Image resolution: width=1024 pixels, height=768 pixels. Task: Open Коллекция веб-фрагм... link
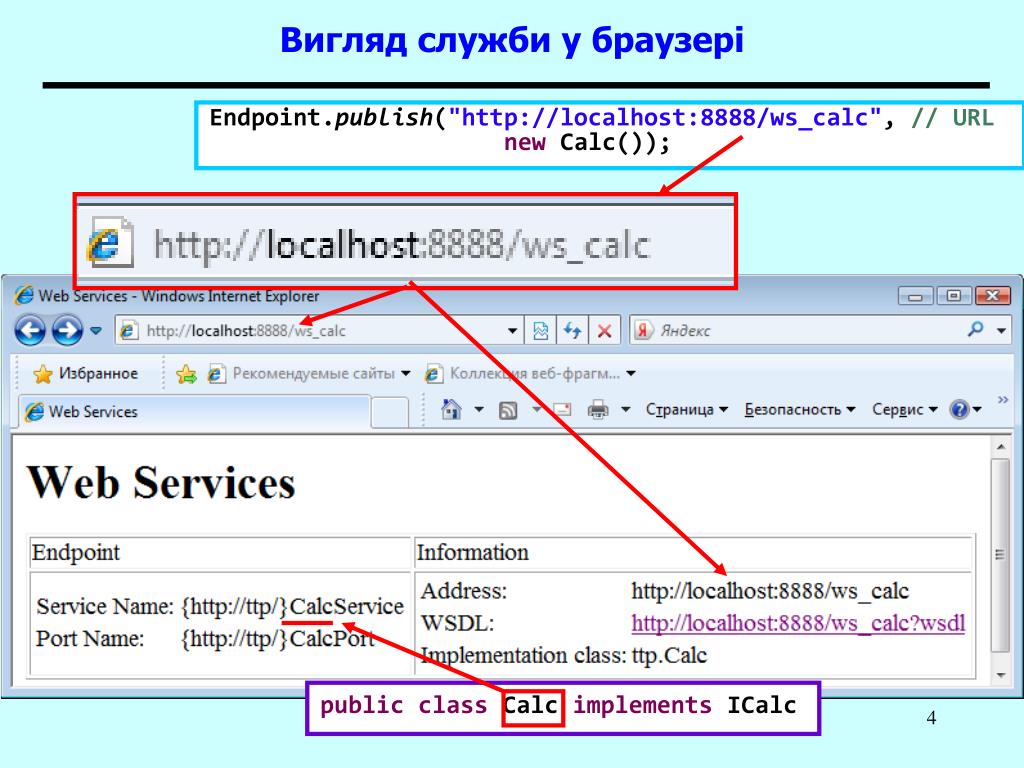tap(522, 374)
